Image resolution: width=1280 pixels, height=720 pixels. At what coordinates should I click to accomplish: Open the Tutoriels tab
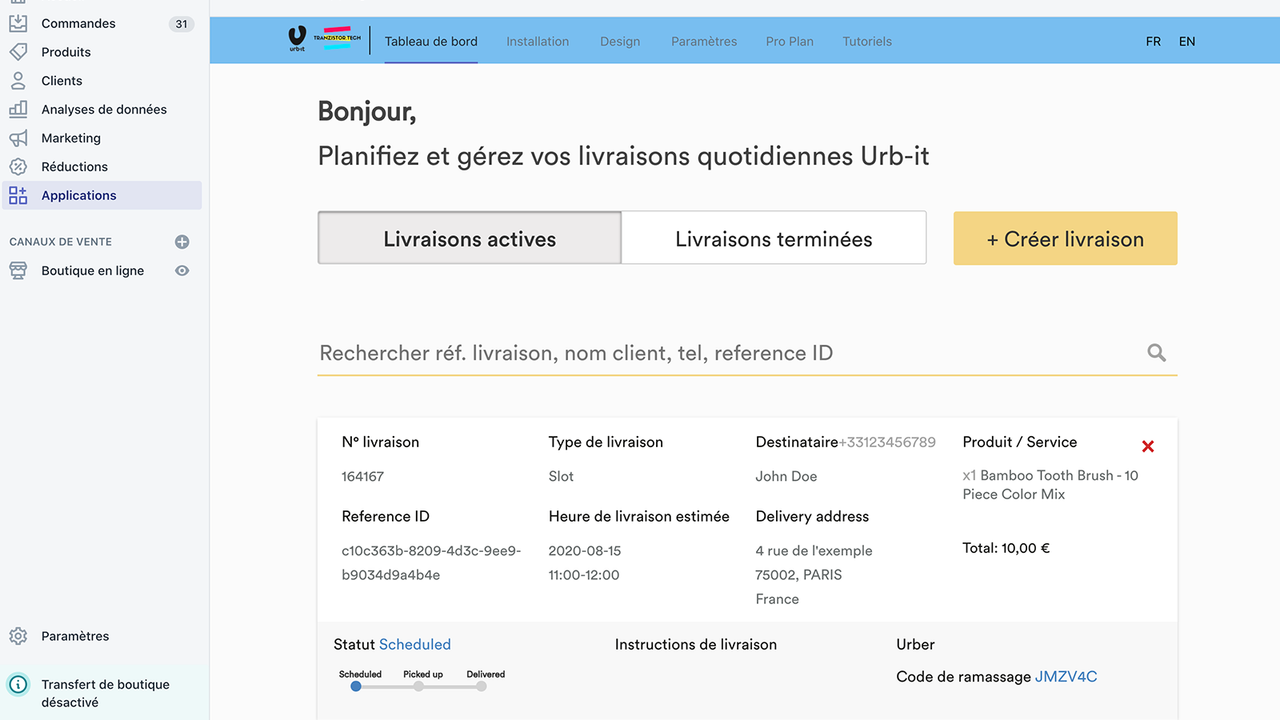tap(867, 41)
